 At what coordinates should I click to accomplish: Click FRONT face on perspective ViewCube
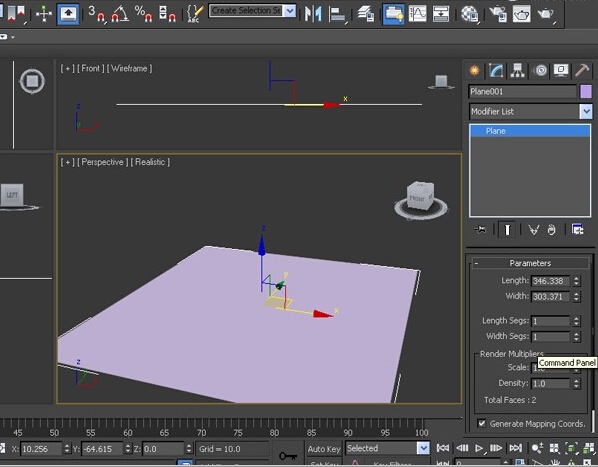[x=417, y=199]
